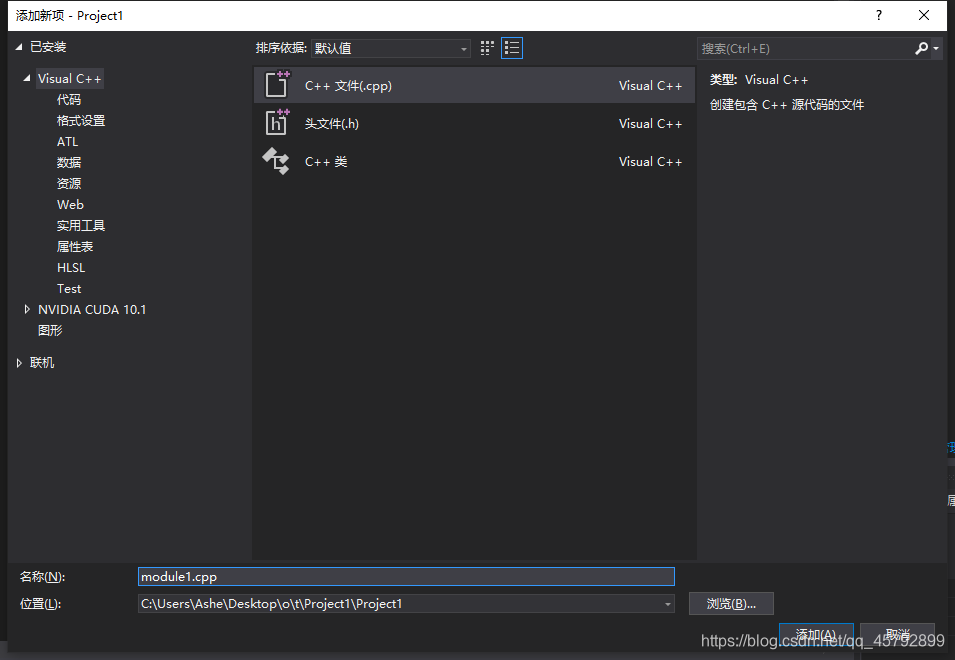Click the 浏览(B)... button

point(731,603)
